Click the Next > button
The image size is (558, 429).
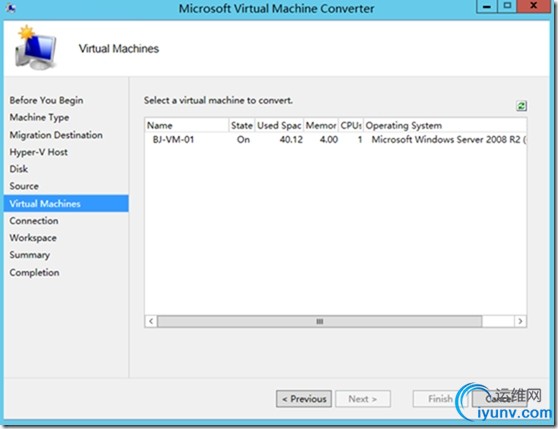coord(363,399)
